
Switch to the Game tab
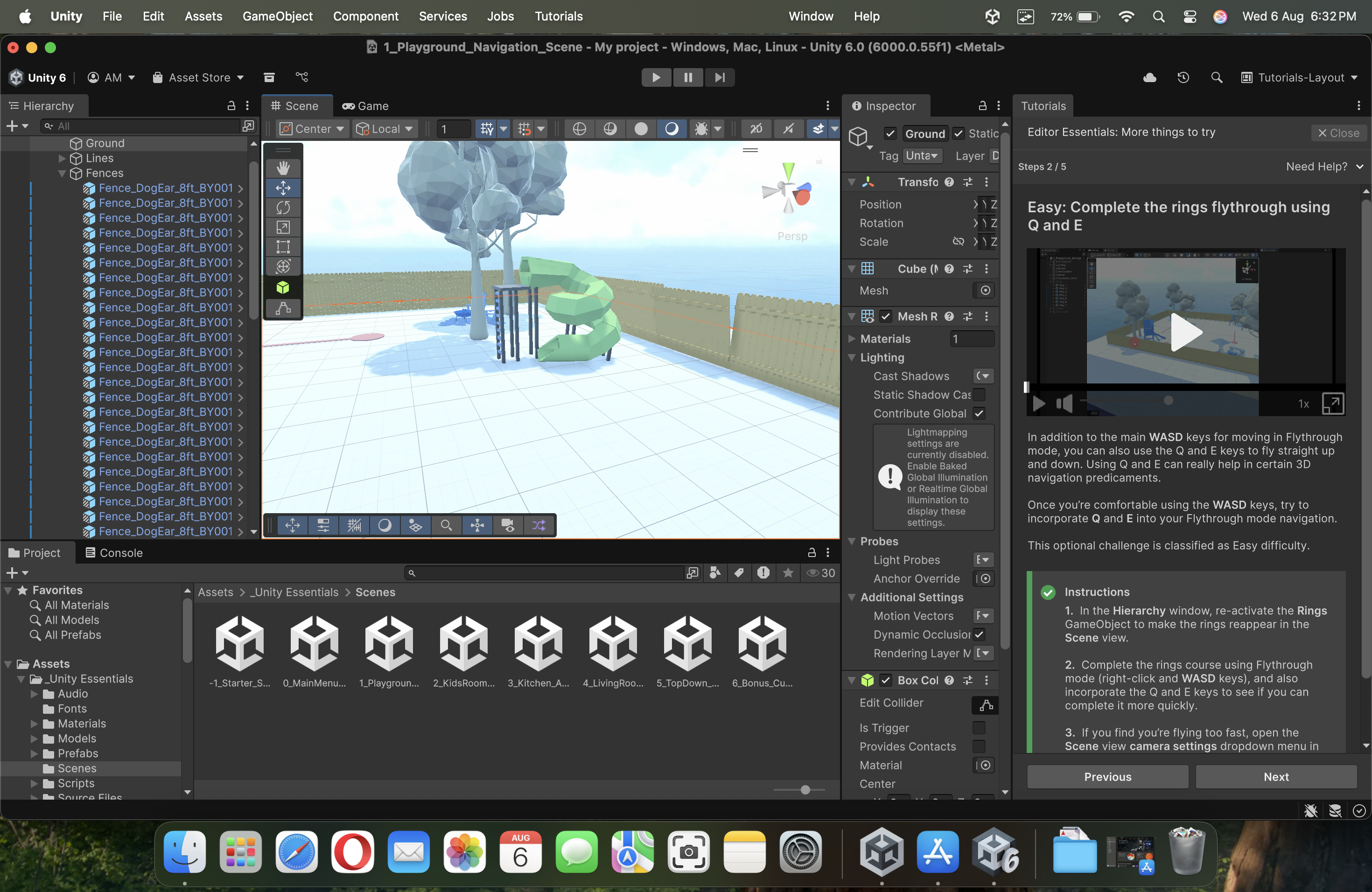click(x=365, y=105)
